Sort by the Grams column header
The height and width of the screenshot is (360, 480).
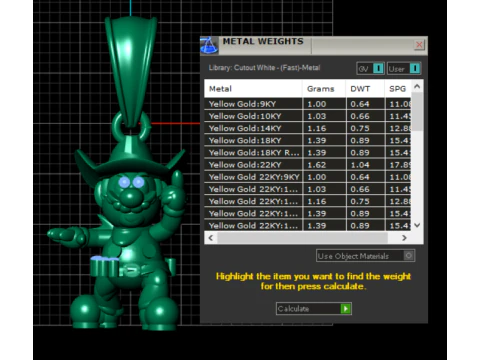point(324,89)
